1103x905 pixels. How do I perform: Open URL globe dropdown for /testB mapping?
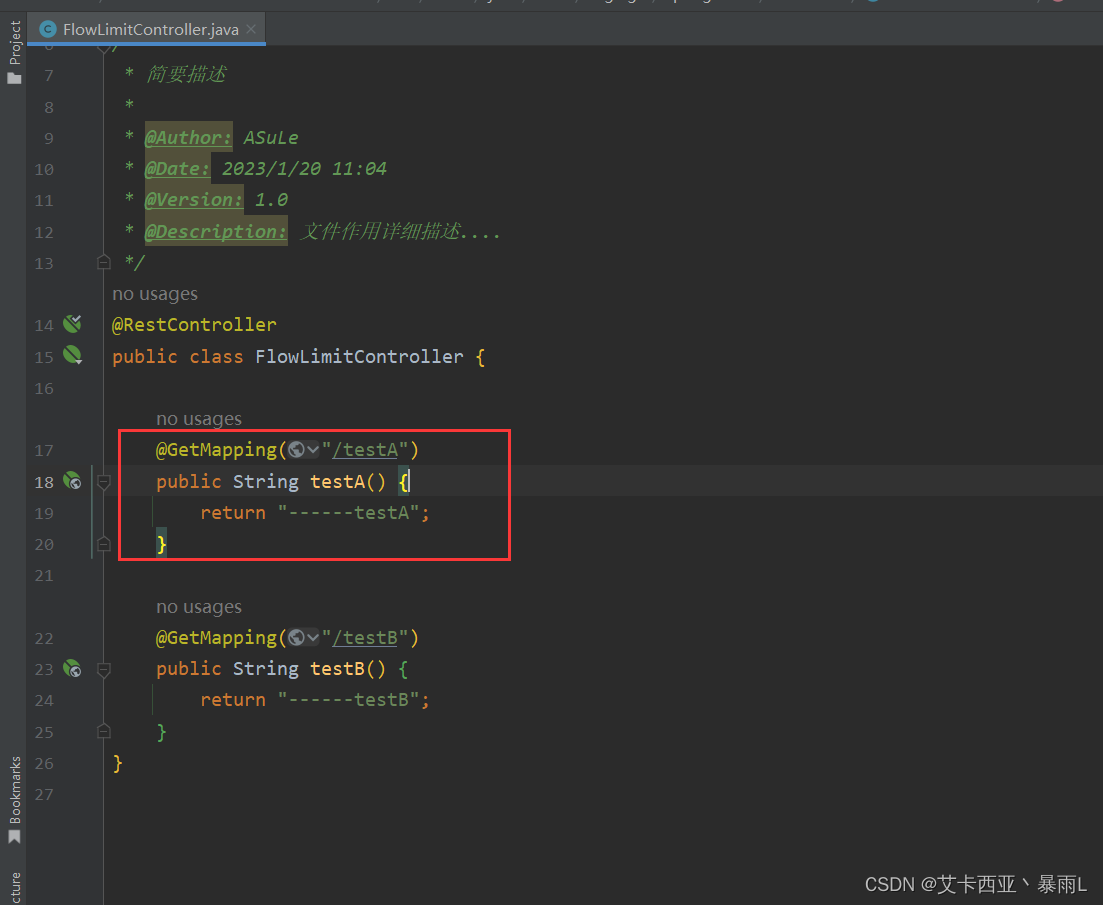click(304, 637)
